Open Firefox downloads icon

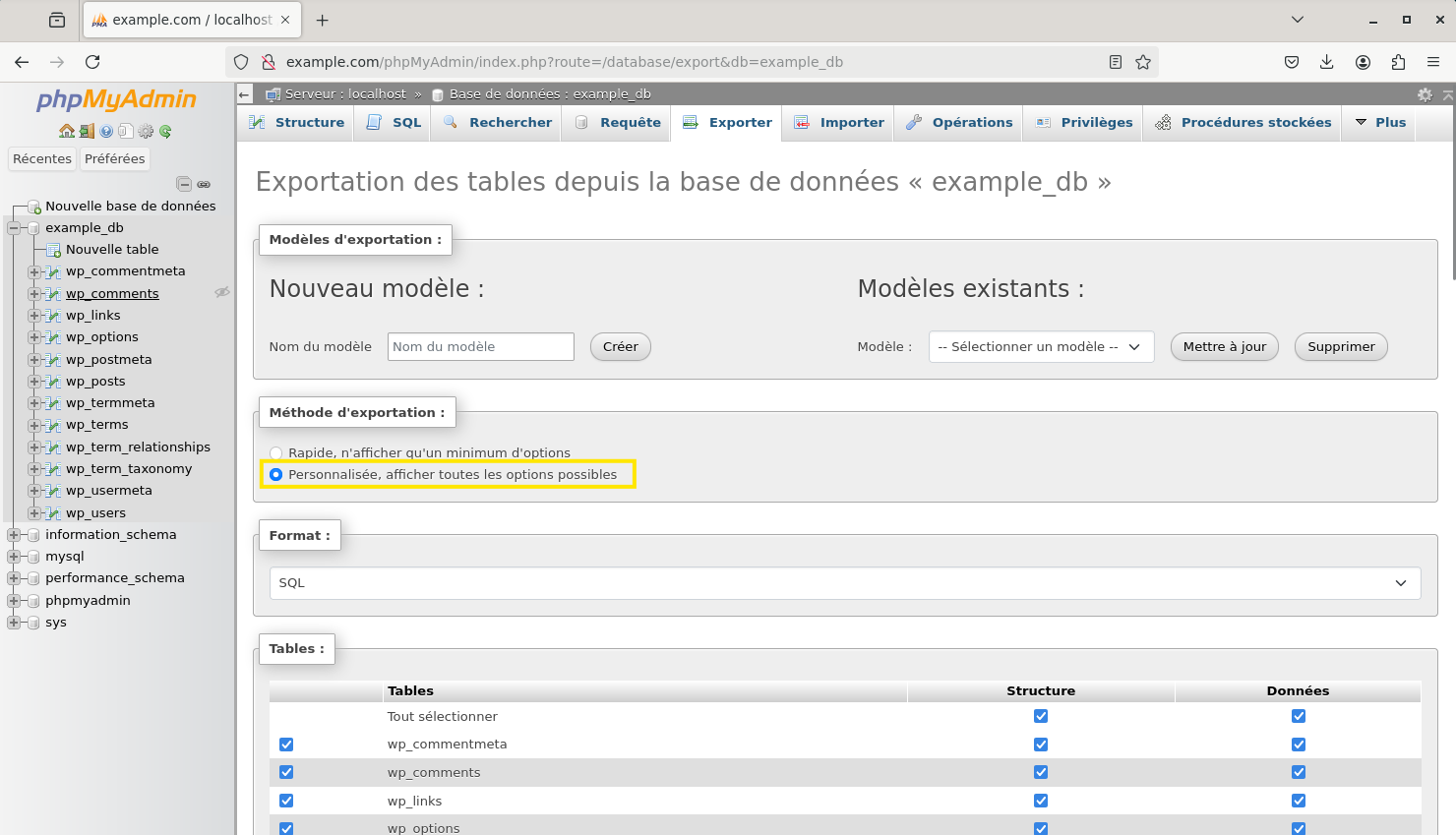tap(1327, 62)
